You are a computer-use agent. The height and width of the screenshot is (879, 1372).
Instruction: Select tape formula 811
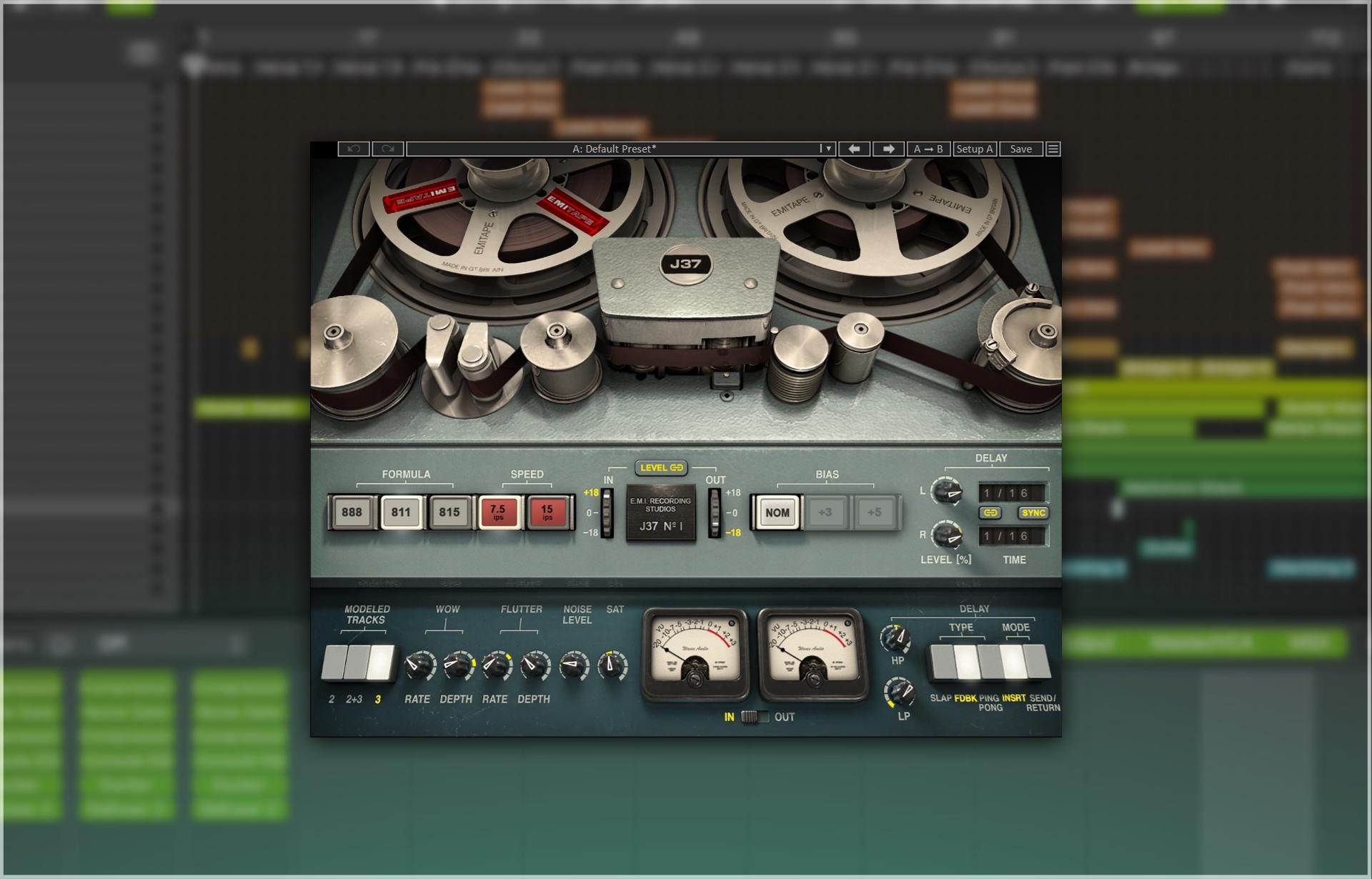[401, 512]
